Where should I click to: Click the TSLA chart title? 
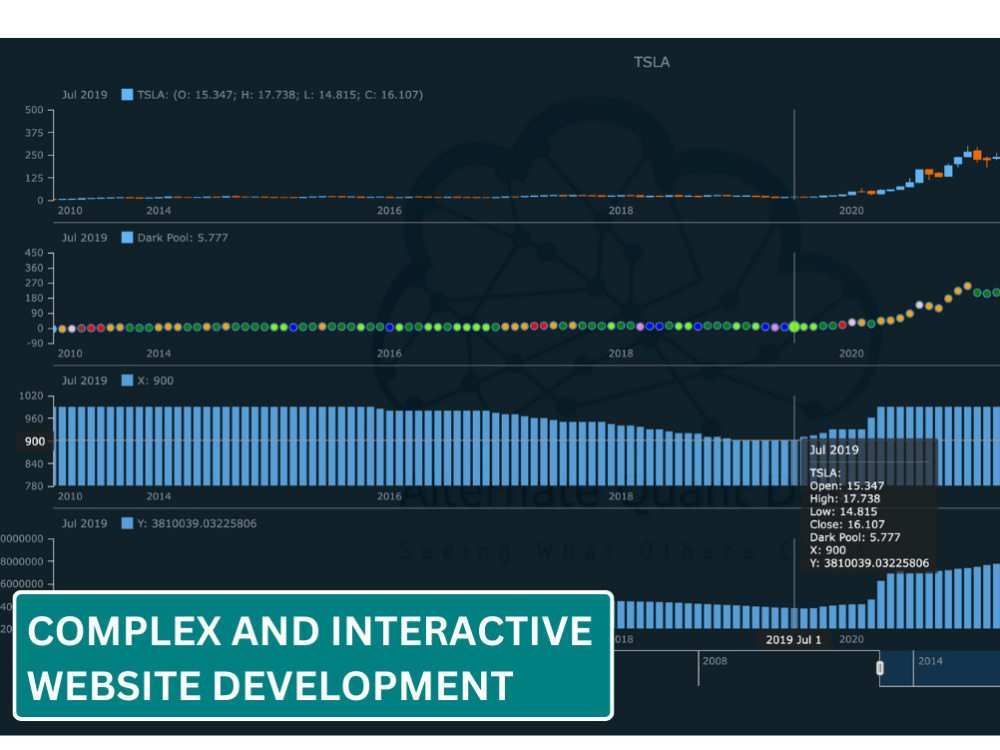pyautogui.click(x=651, y=62)
